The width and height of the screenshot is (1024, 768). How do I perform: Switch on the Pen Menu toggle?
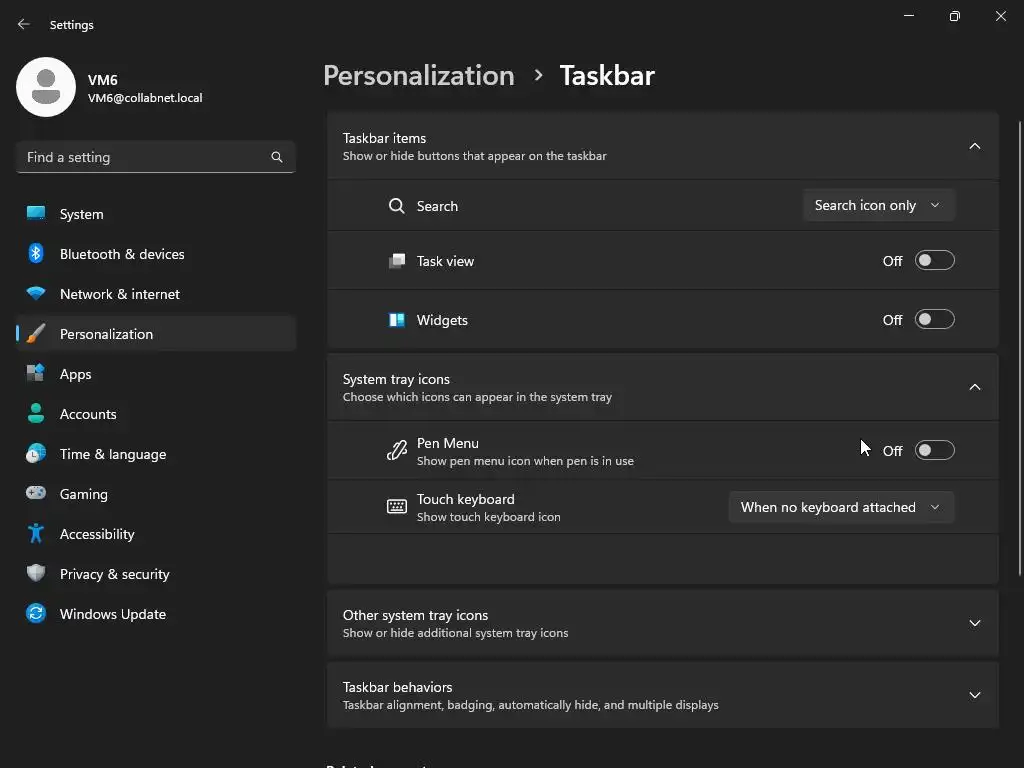point(935,451)
